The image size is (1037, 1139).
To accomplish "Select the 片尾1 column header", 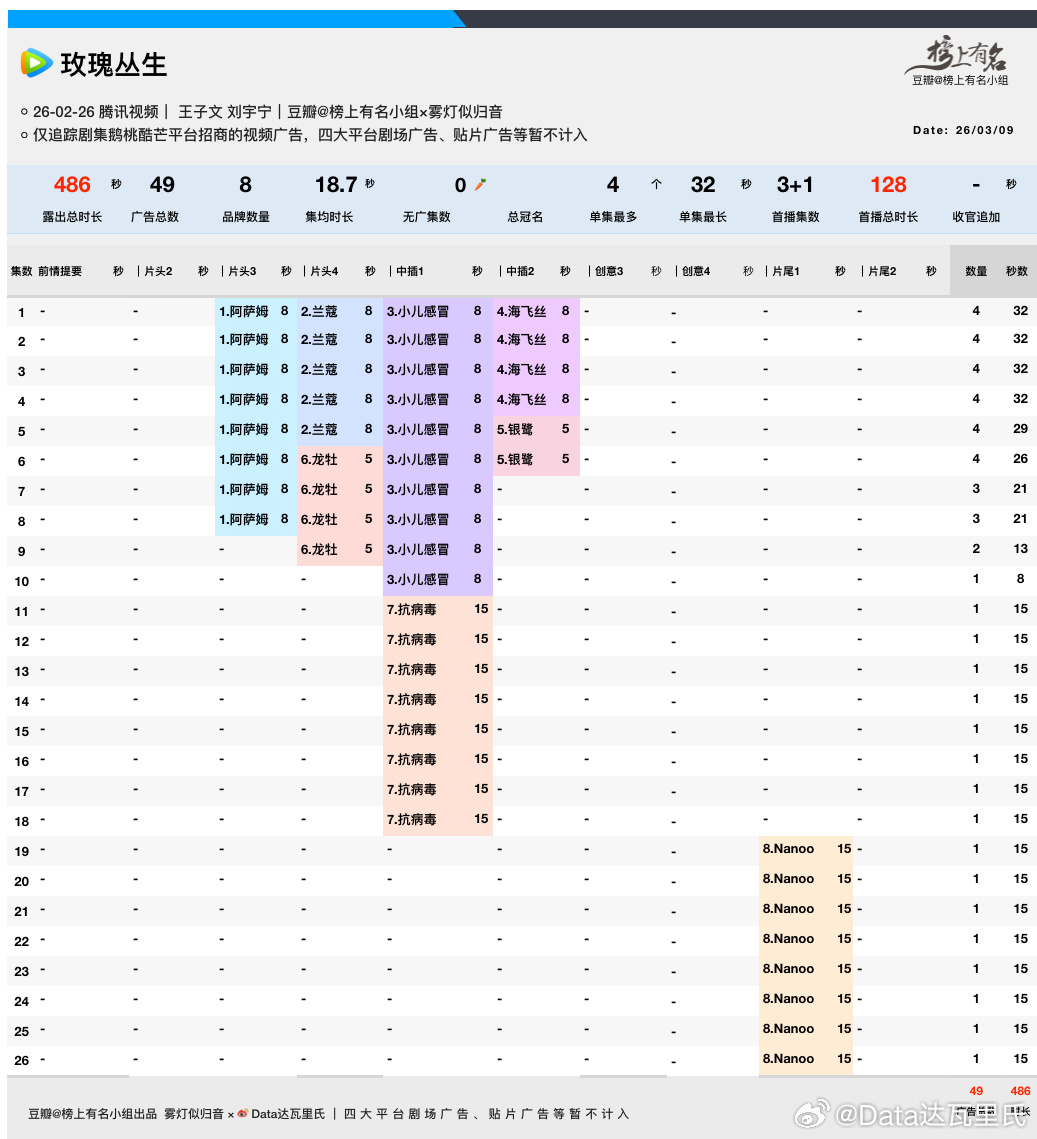I will (785, 271).
